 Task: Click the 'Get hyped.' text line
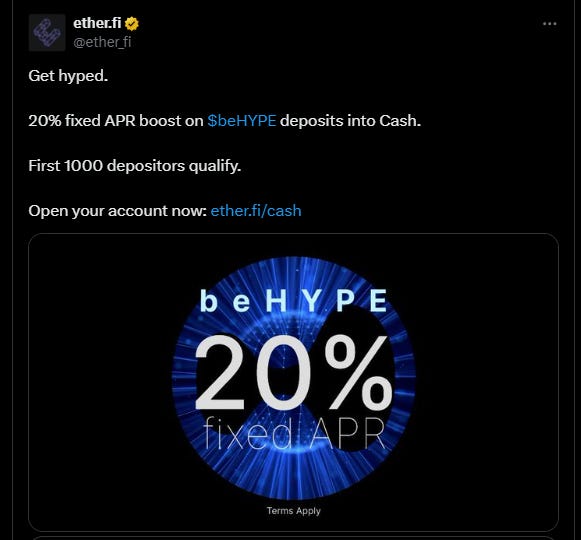(68, 76)
